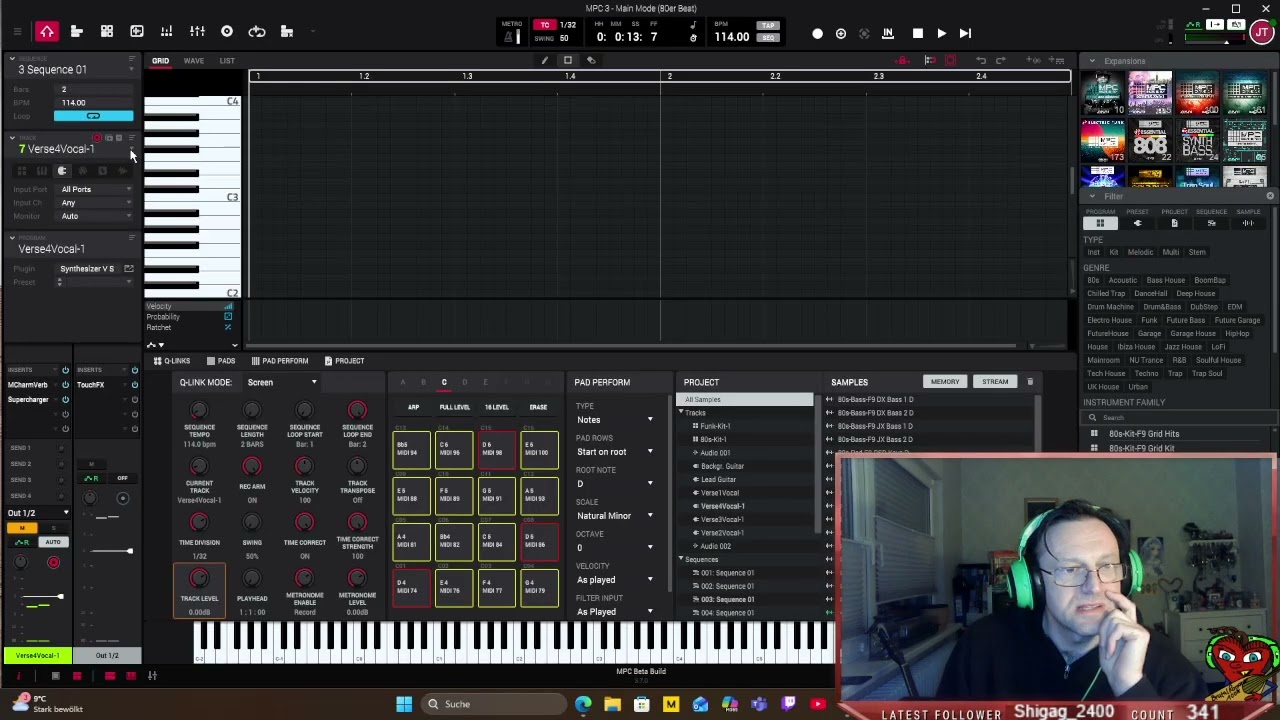Screen dimensions: 1280x720
Task: Open the Scale Natural Minor dropdown
Action: pos(614,516)
